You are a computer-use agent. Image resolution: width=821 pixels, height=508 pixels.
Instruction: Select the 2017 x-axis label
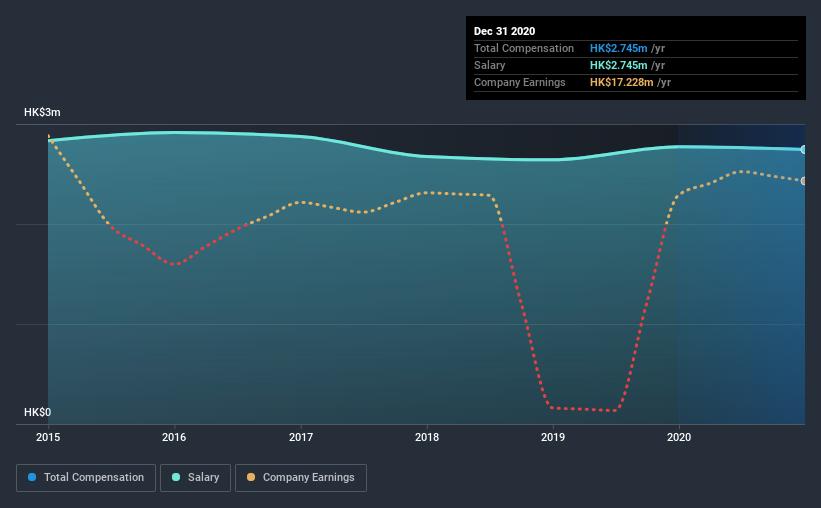[301, 437]
